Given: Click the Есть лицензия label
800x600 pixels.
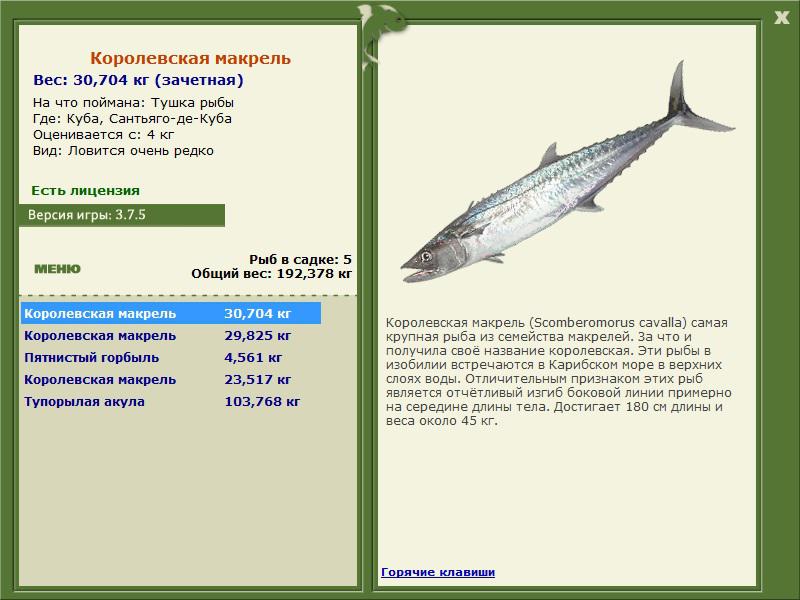Looking at the screenshot, I should (85, 191).
